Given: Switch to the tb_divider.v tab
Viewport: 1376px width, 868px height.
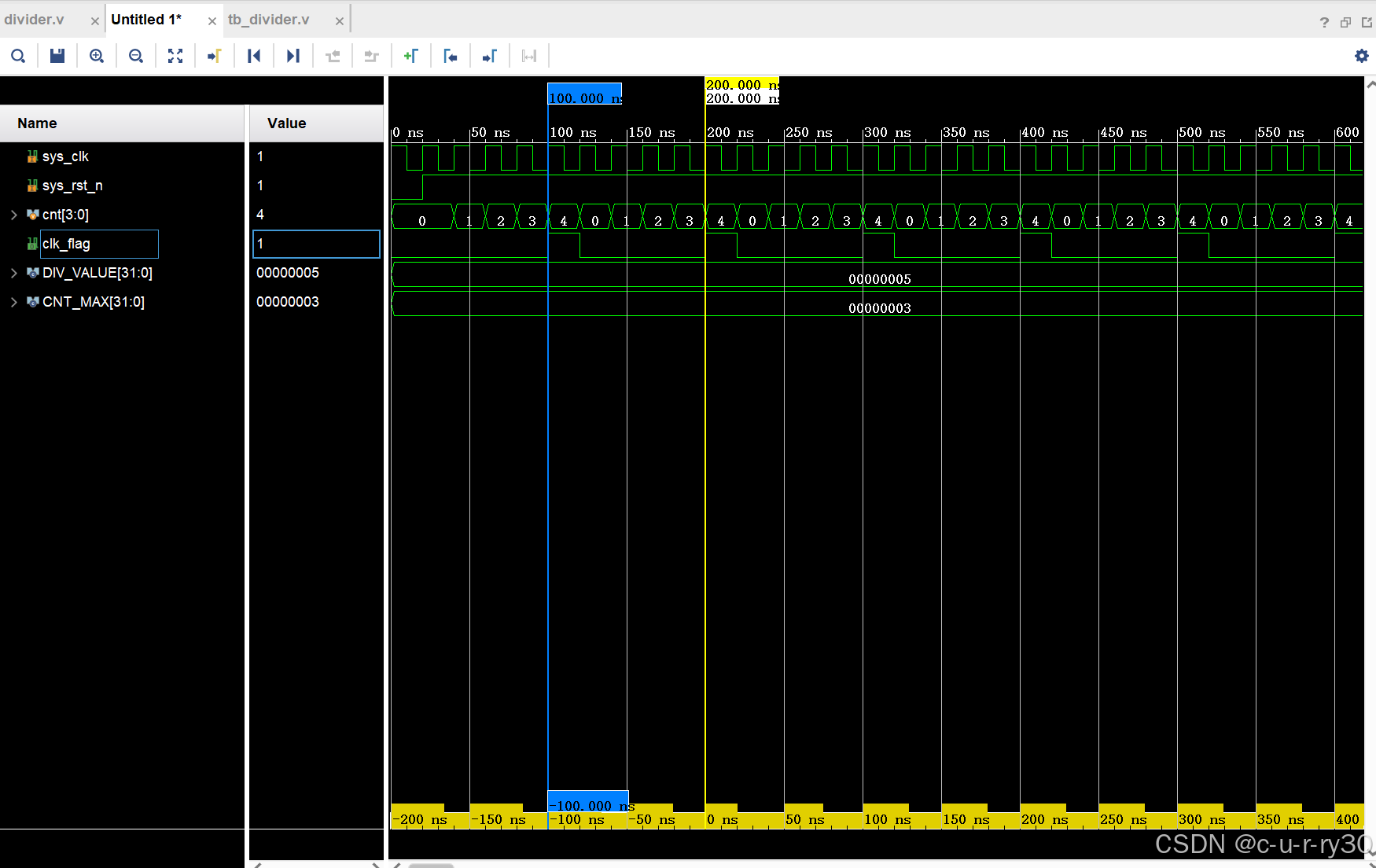Looking at the screenshot, I should coord(269,20).
